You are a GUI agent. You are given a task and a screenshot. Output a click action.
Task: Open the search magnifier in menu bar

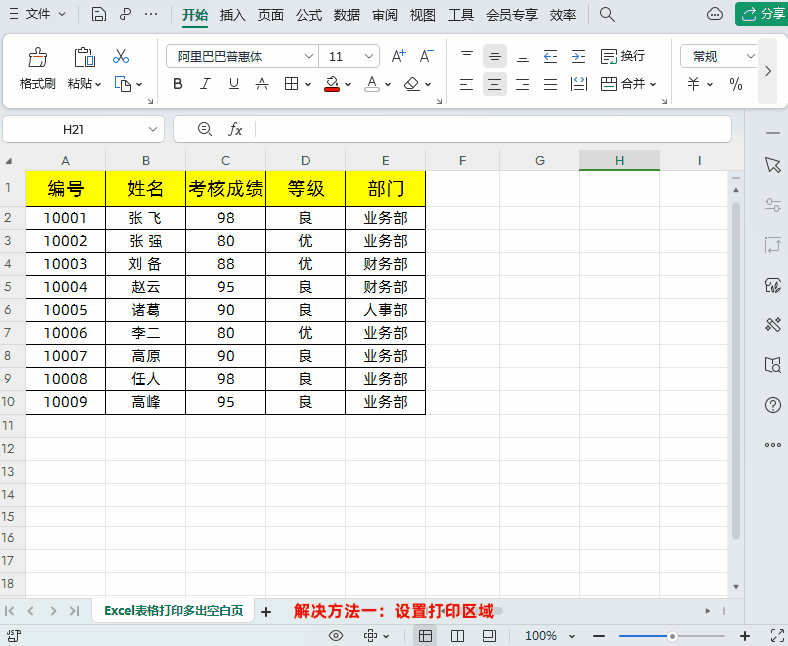(607, 14)
